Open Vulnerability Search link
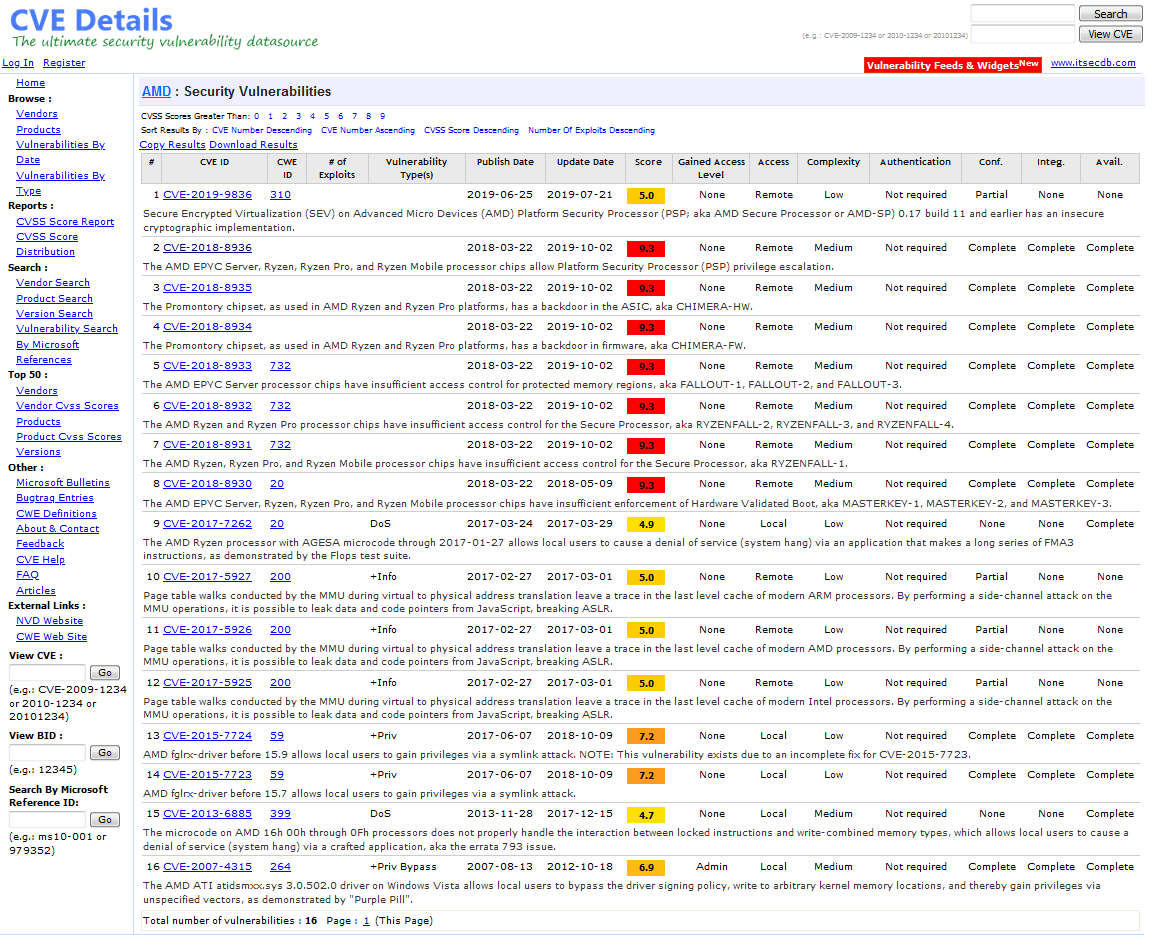Viewport: 1158px width, 935px height. (67, 329)
